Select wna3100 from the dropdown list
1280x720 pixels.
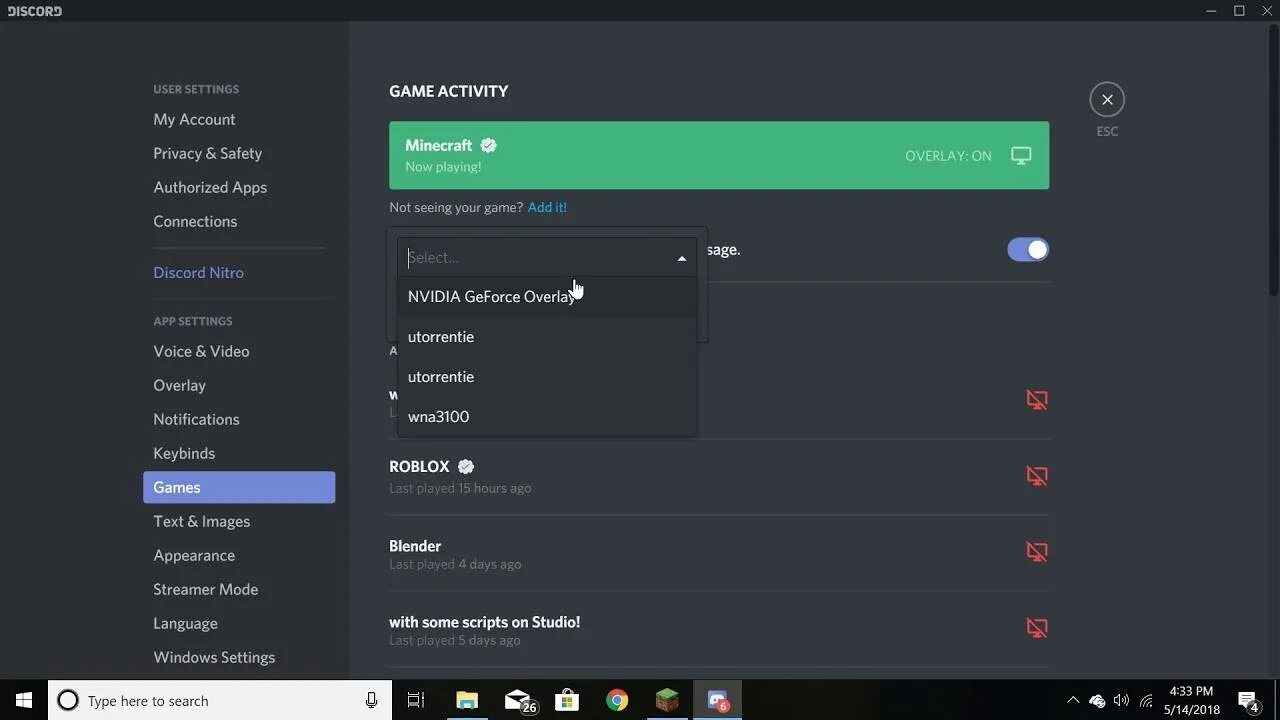tap(547, 417)
